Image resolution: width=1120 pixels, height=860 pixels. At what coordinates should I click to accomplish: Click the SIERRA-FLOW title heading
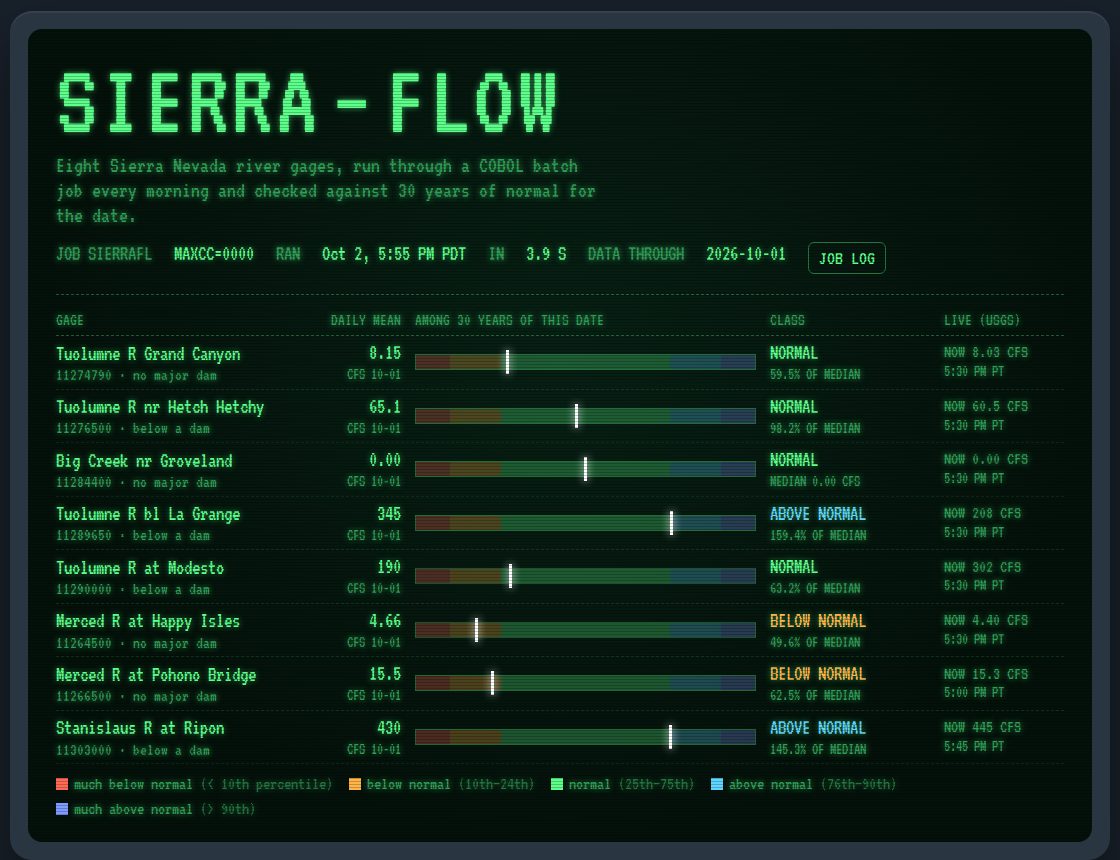[x=307, y=103]
